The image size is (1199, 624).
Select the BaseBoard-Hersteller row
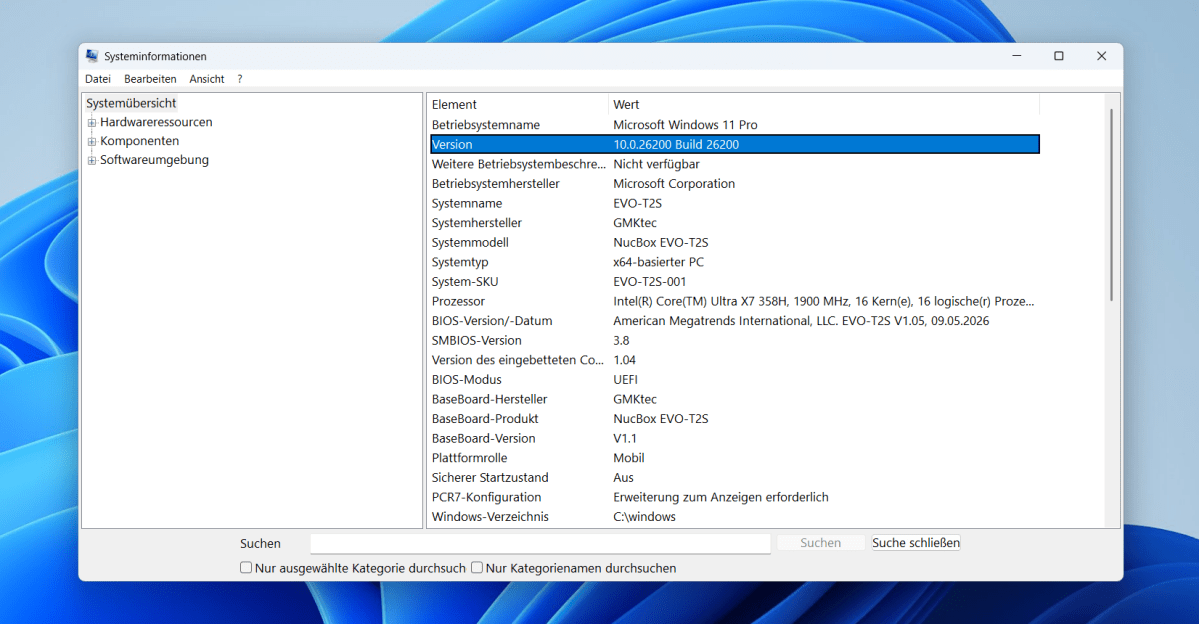734,399
